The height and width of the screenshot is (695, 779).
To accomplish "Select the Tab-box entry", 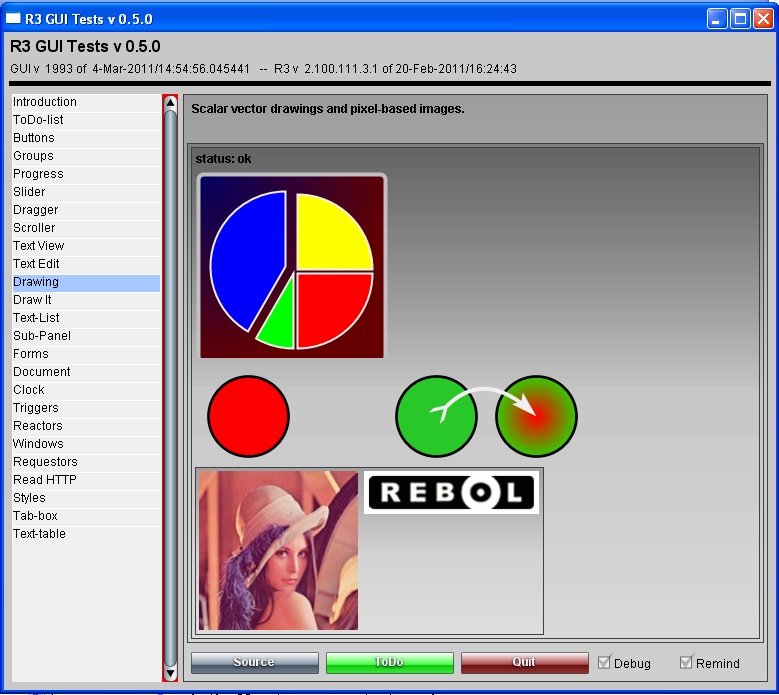I will 86,516.
